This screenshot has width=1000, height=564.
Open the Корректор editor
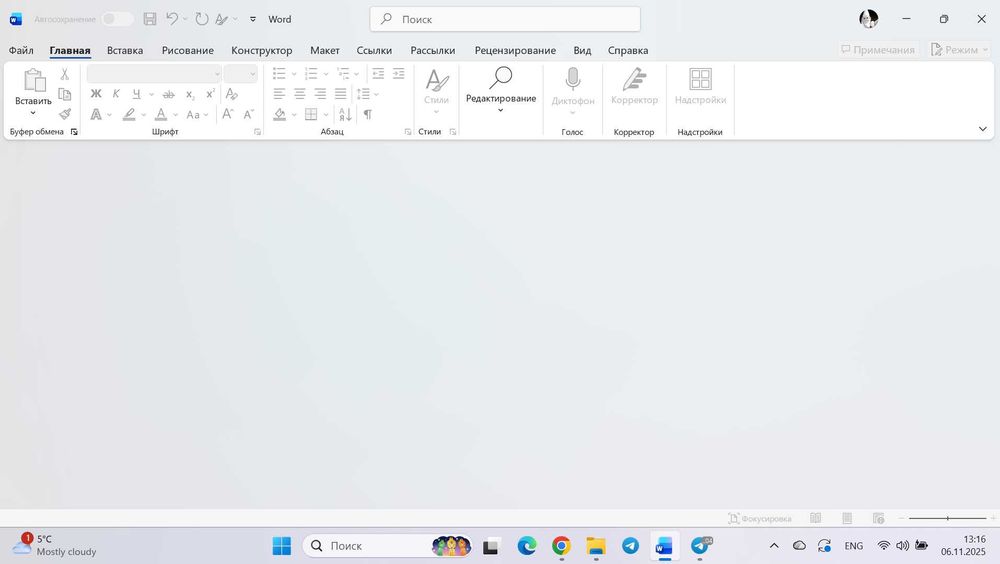tap(634, 88)
